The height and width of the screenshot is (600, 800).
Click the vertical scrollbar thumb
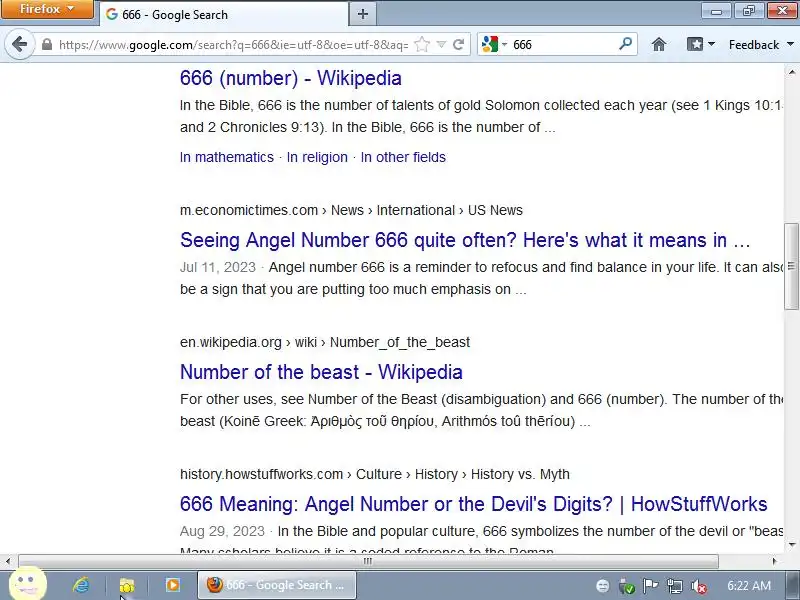click(791, 266)
